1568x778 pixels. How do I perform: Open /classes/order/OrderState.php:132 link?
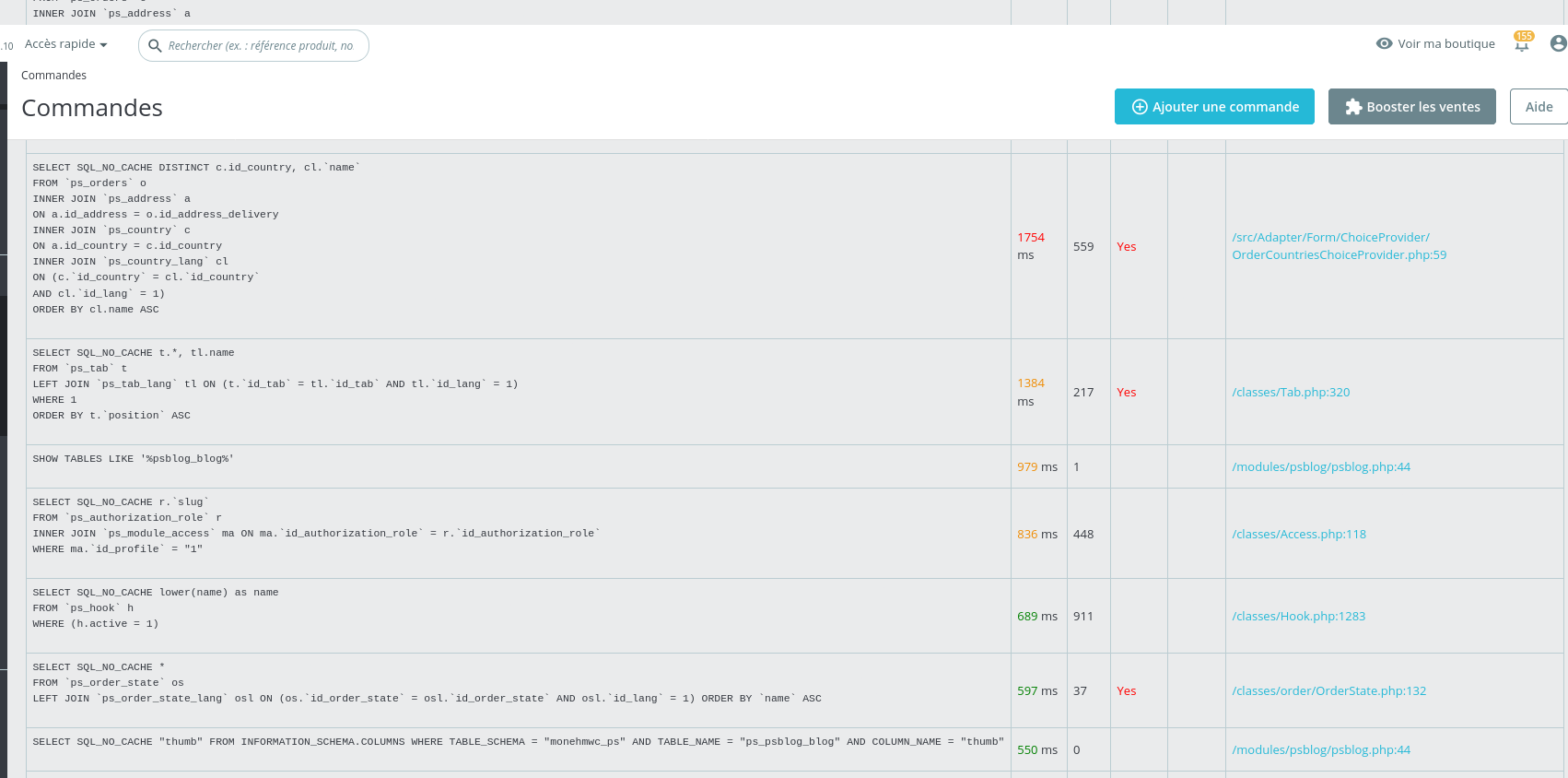coord(1328,690)
